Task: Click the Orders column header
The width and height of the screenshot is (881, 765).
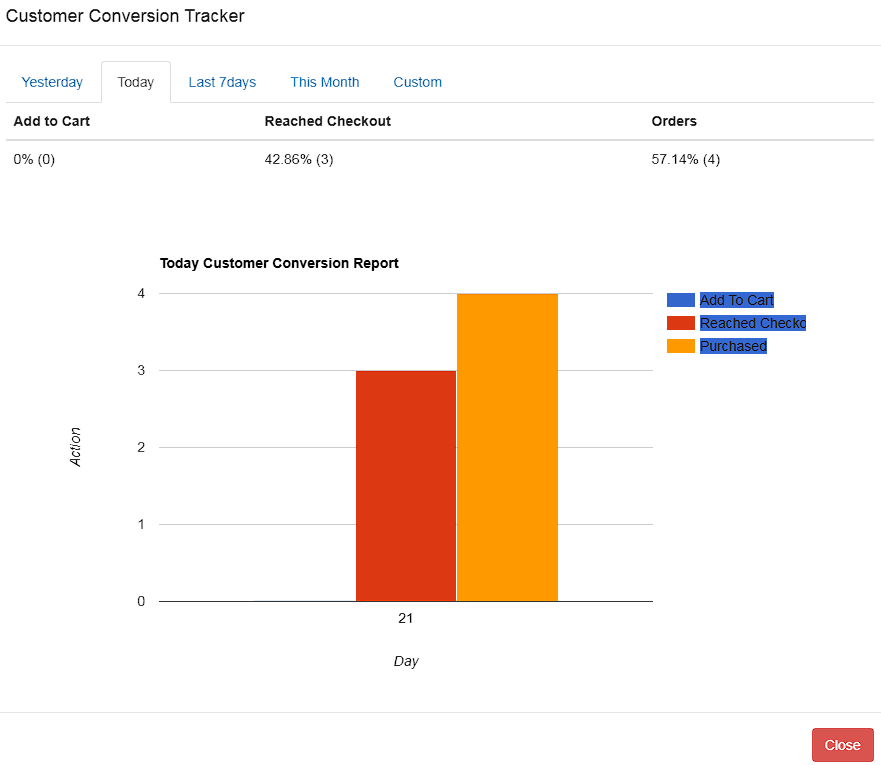Action: tap(674, 121)
